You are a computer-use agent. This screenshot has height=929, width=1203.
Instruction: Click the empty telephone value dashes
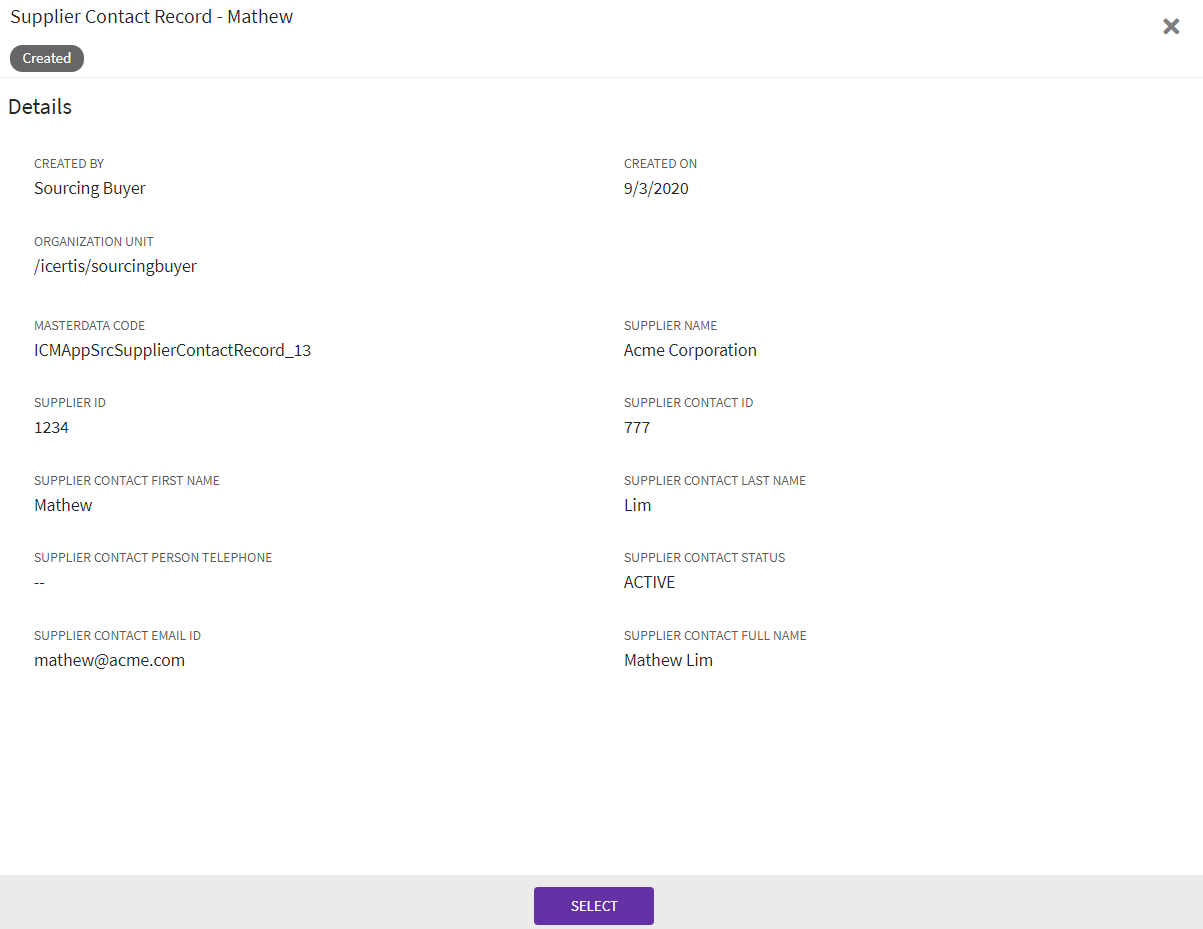(40, 582)
